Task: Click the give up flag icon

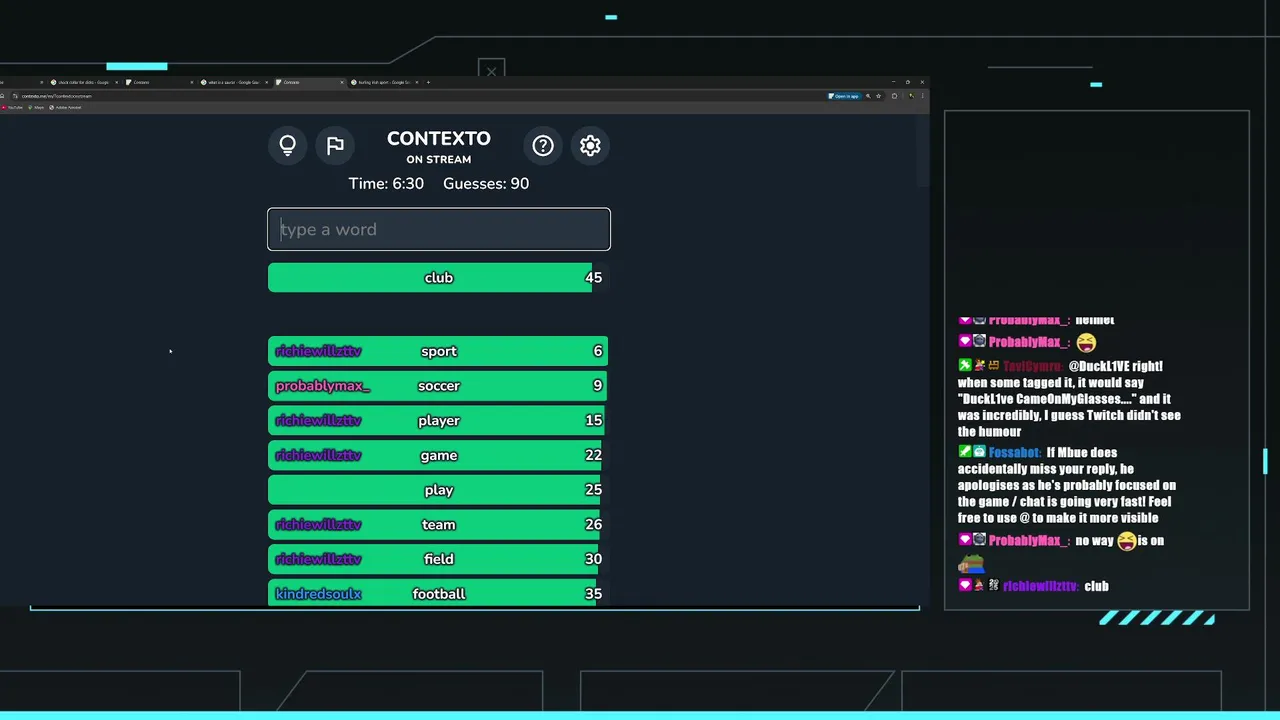Action: pos(335,145)
